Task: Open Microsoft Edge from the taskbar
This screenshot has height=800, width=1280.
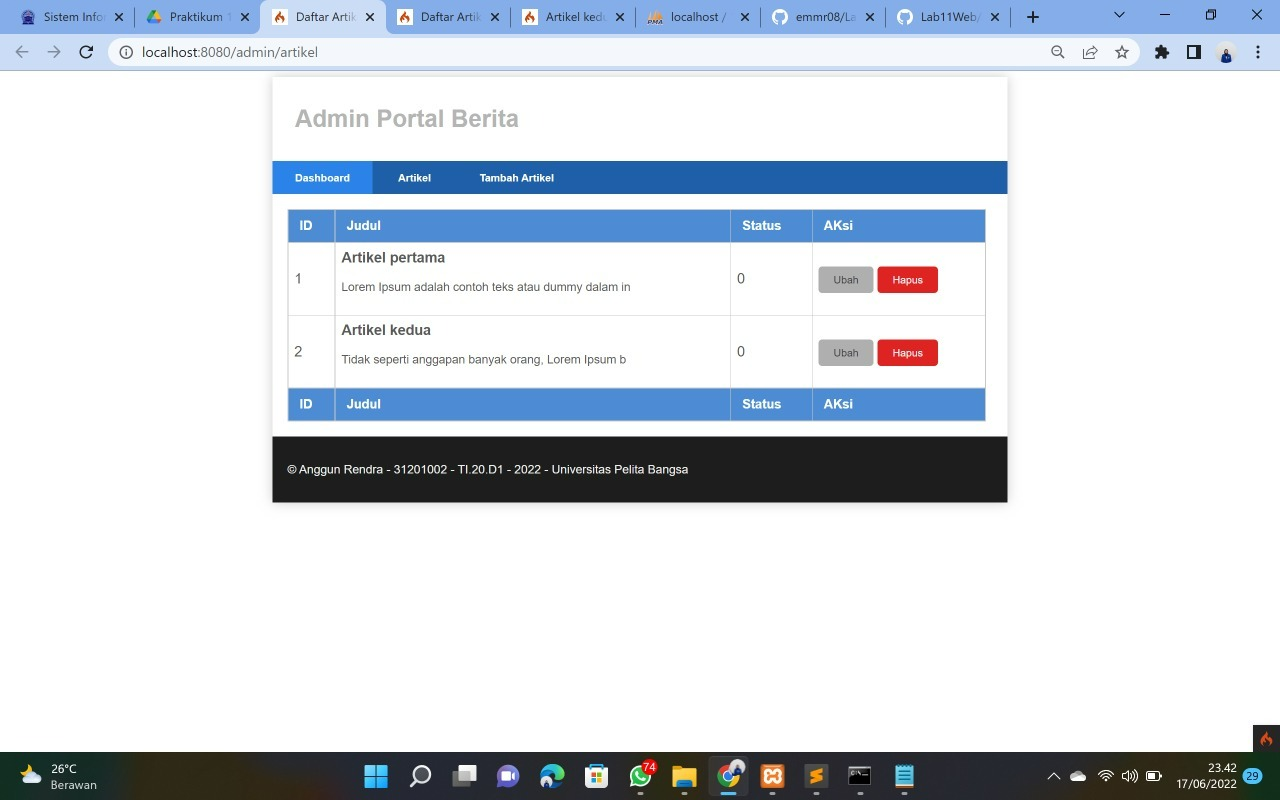Action: (552, 776)
